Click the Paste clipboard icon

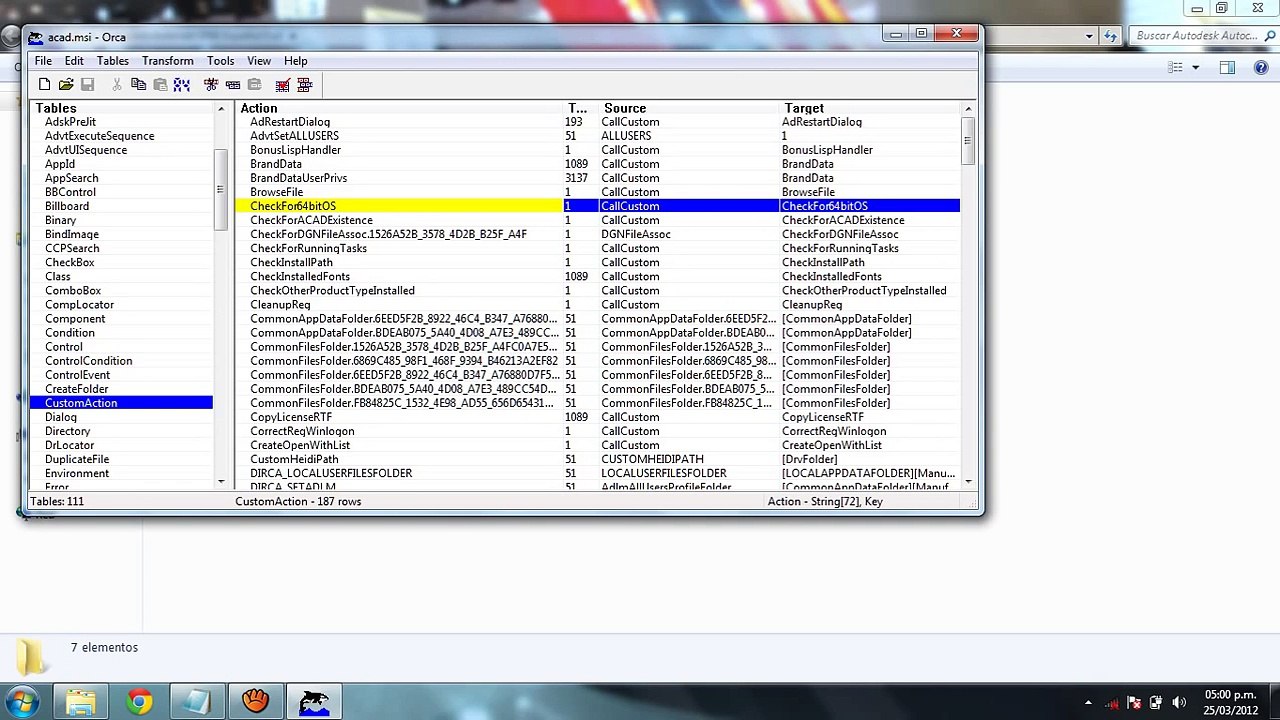[160, 85]
